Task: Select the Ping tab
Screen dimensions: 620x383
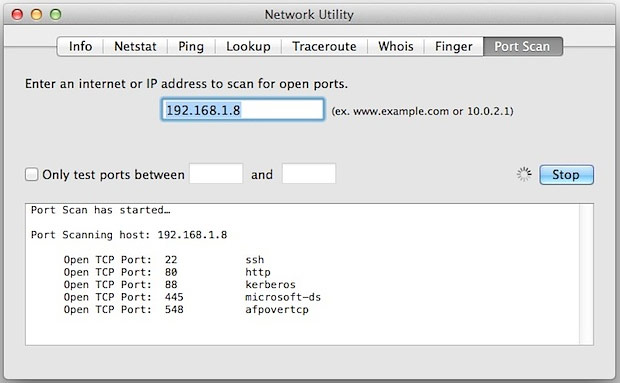Action: coord(191,46)
